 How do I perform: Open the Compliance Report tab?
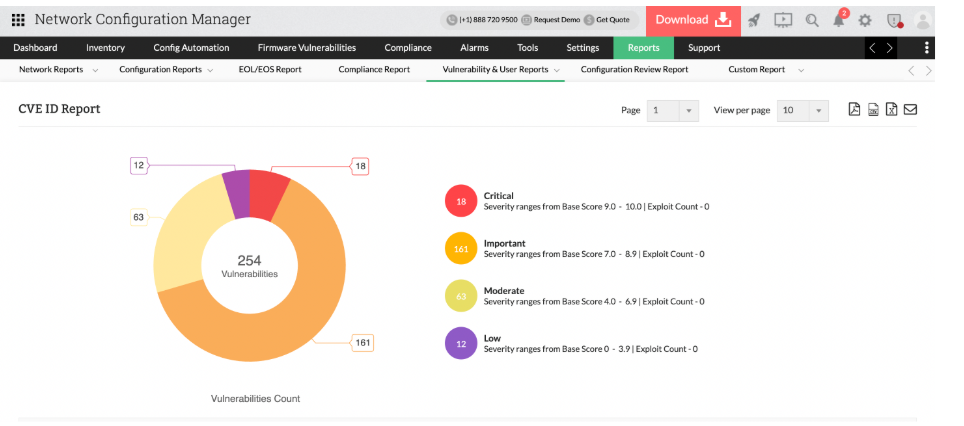point(374,70)
